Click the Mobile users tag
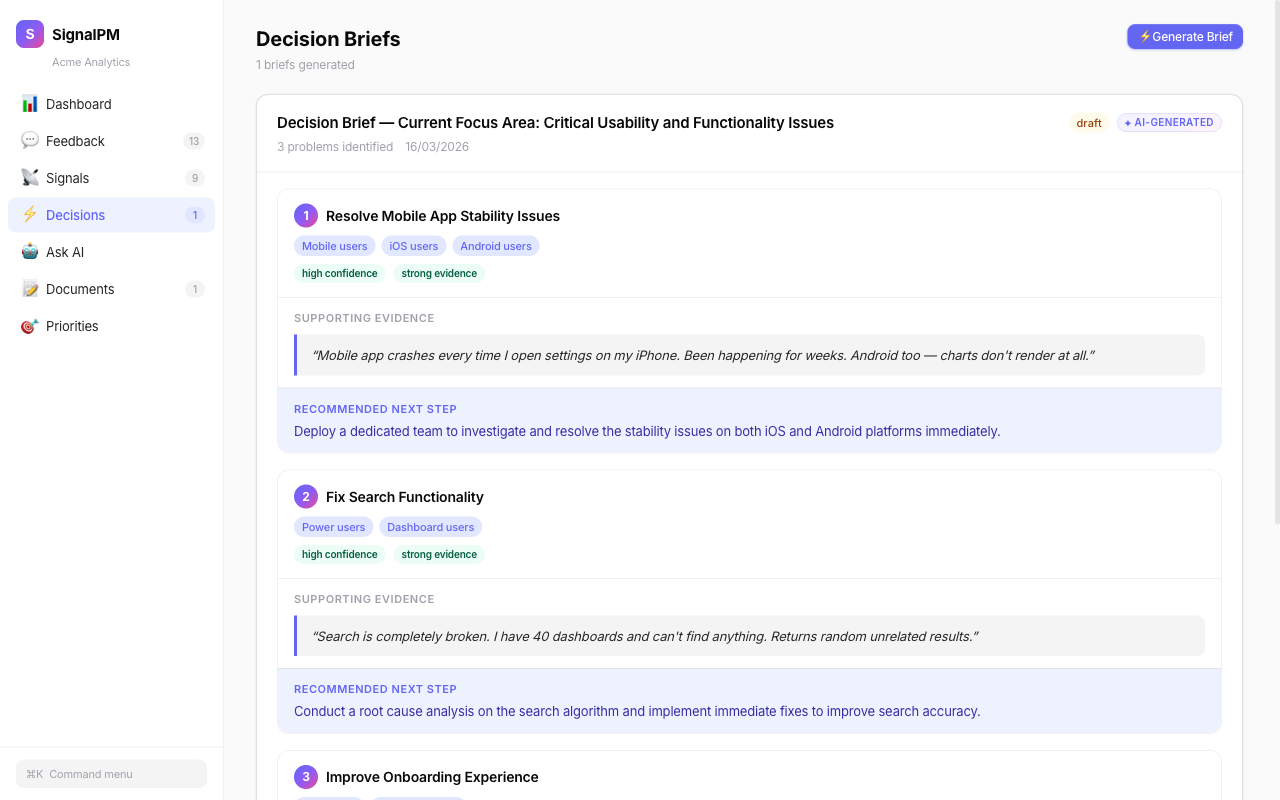The height and width of the screenshot is (800, 1280). (x=334, y=245)
